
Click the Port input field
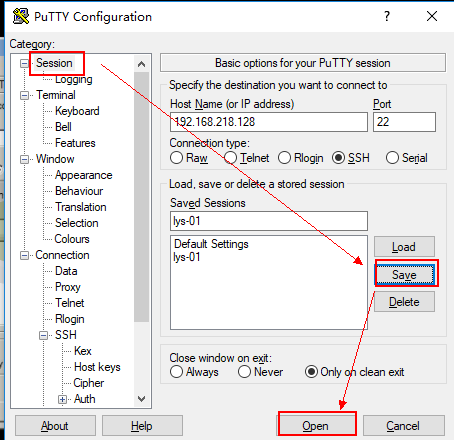pyautogui.click(x=404, y=122)
